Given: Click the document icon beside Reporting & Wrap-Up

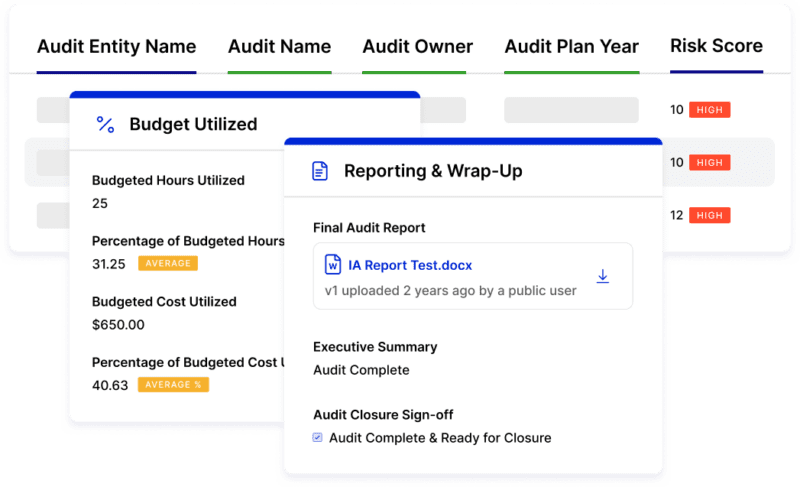Looking at the screenshot, I should tap(320, 171).
